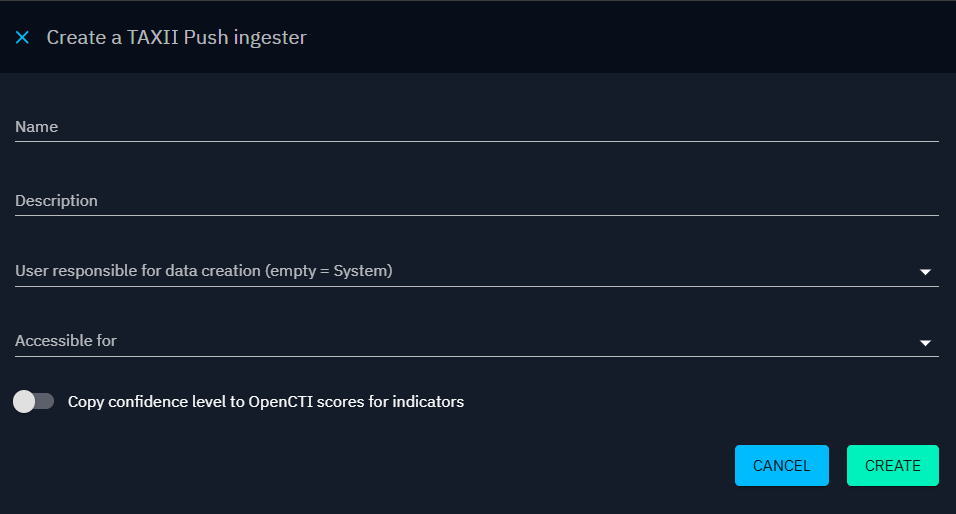956x514 pixels.
Task: Click the arrow icon on Accessible for
Action: click(x=925, y=343)
